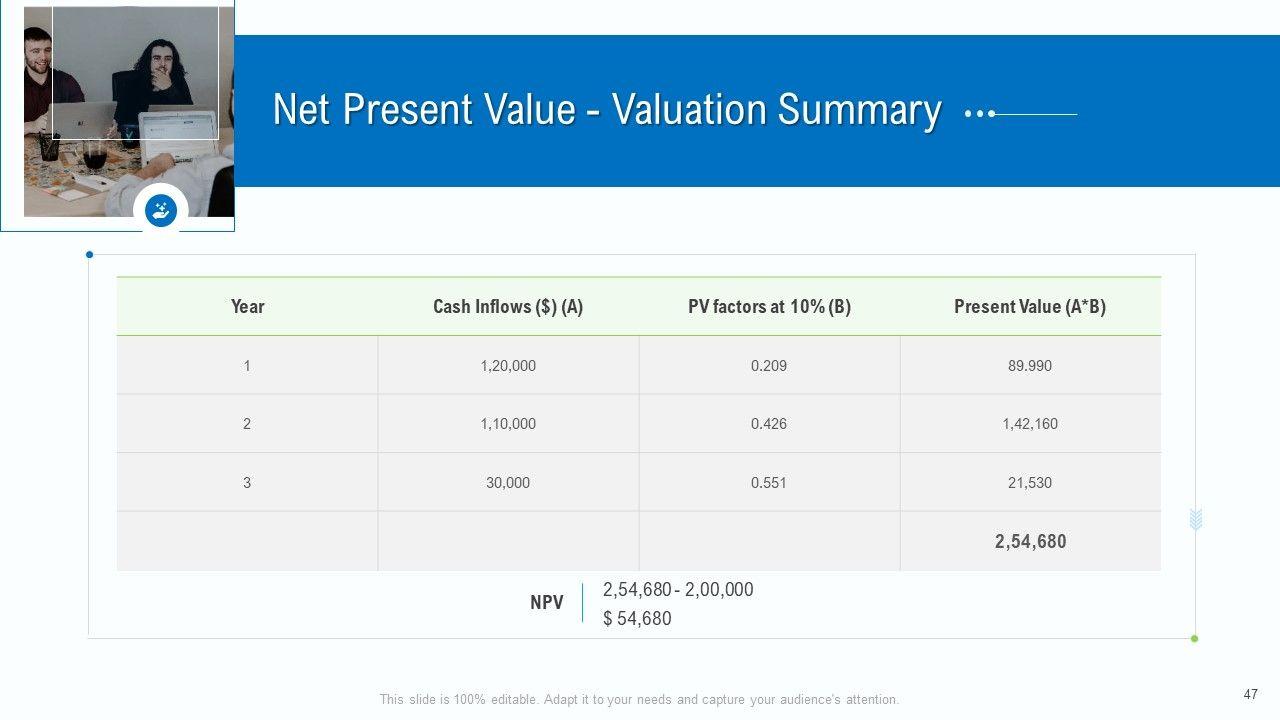Click the NPV label below the table

click(547, 603)
